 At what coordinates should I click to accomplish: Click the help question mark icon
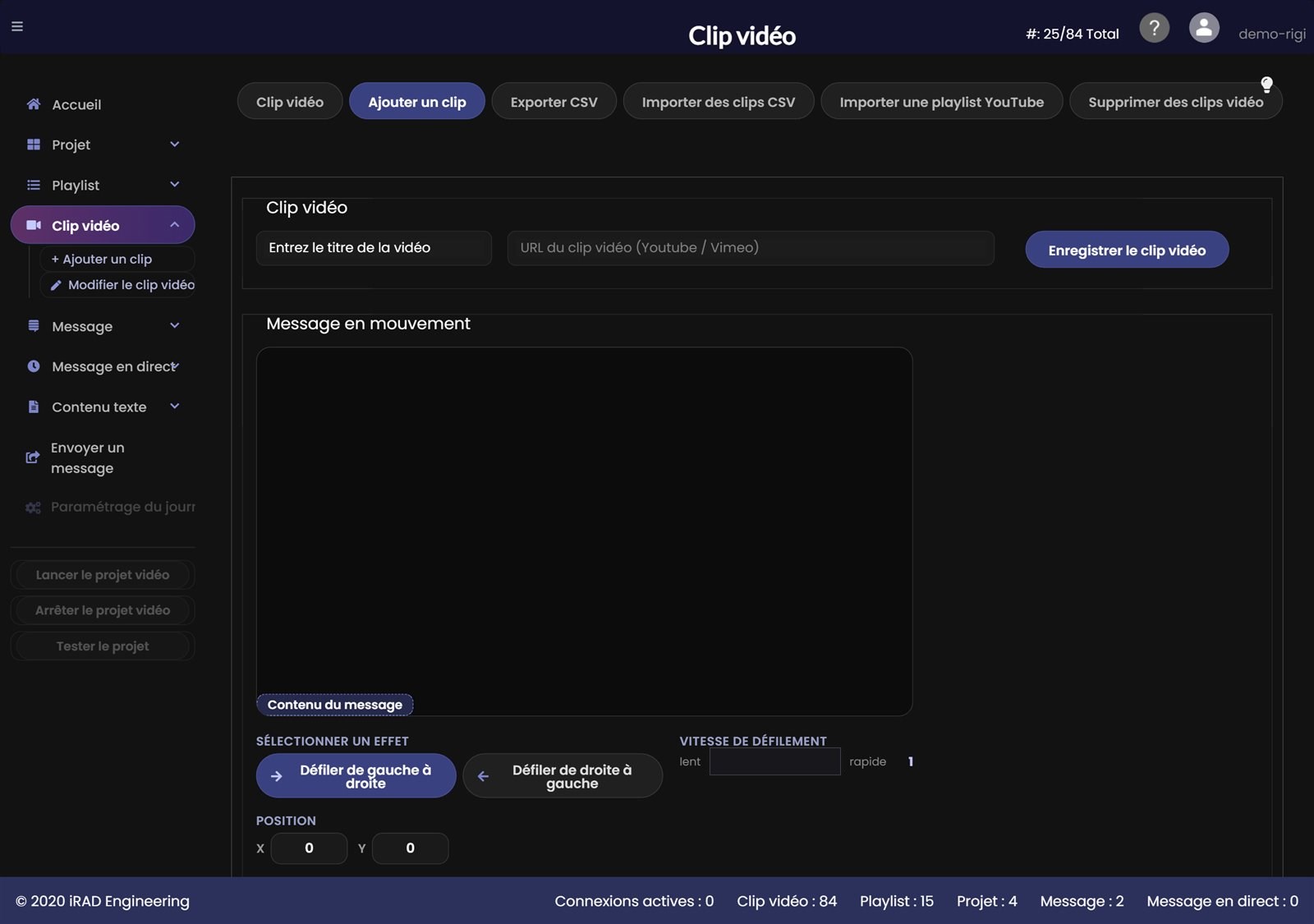tap(1154, 28)
